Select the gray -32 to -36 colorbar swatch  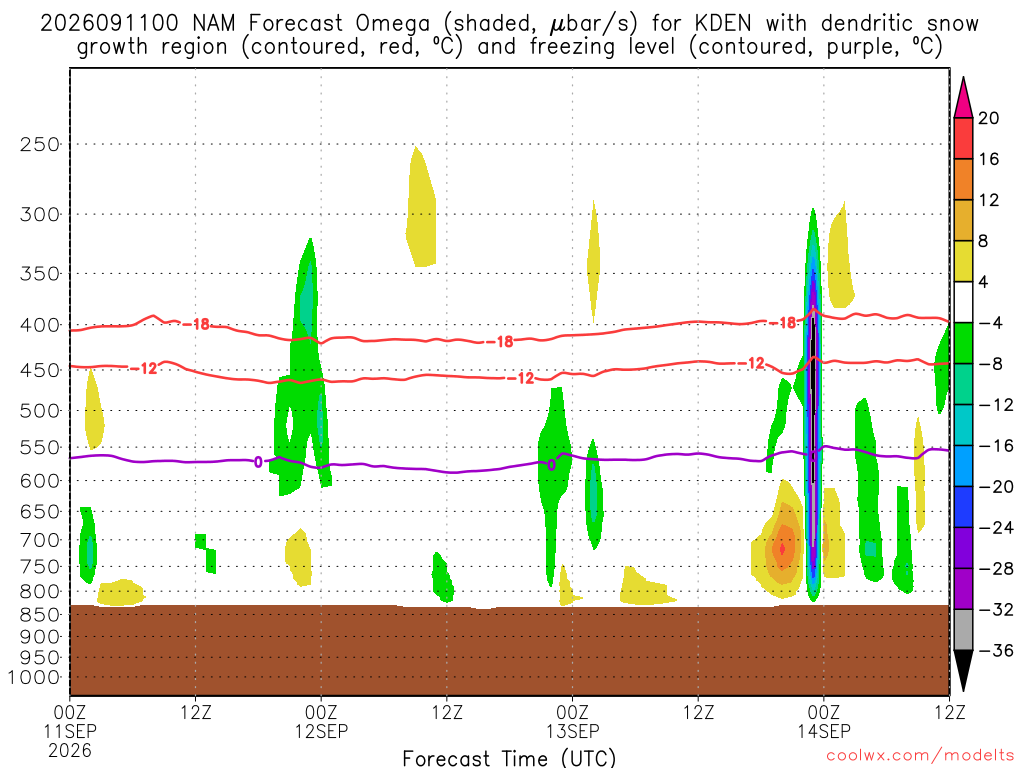tap(963, 630)
